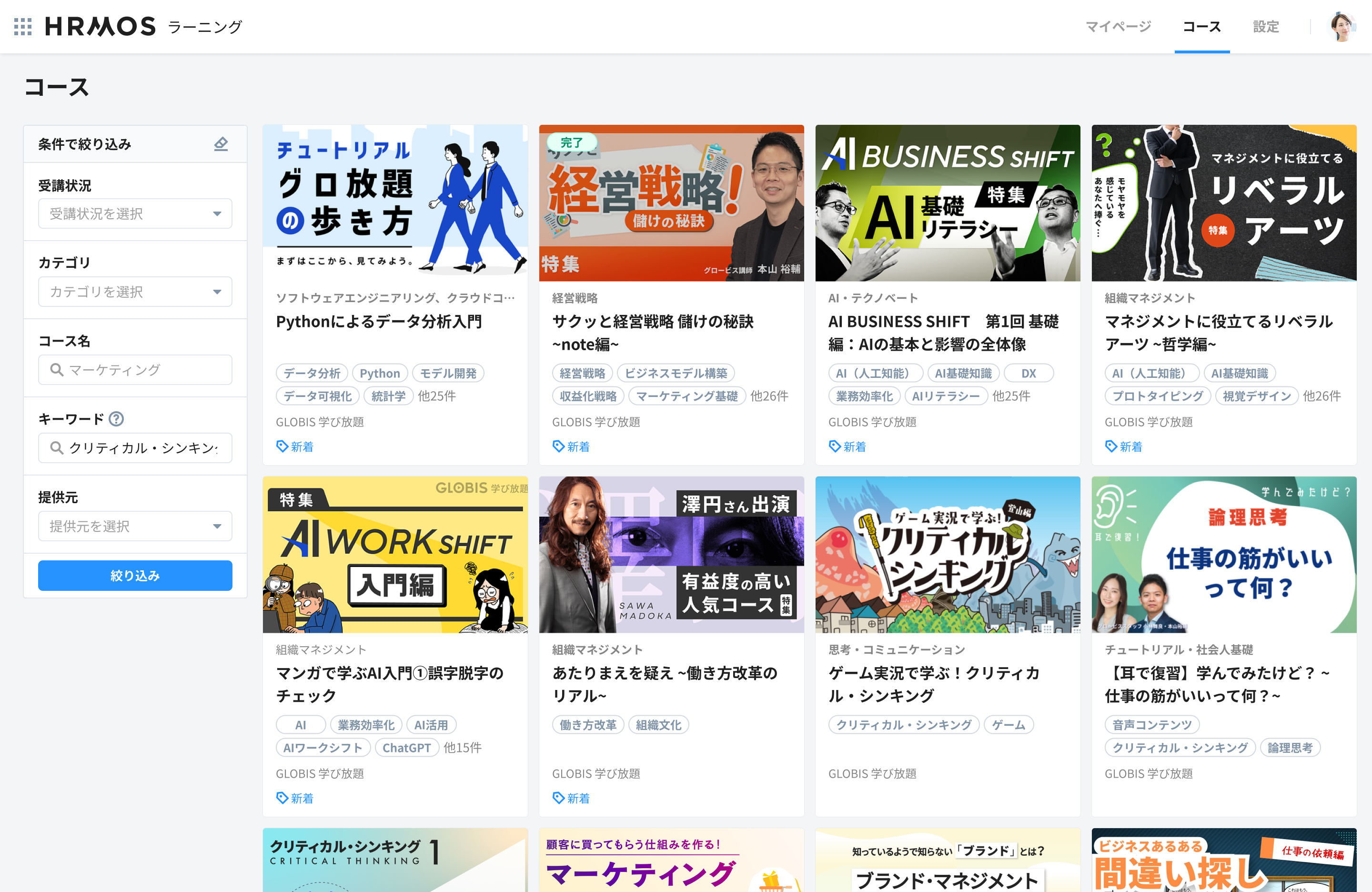Open the 受講状況 dropdown
This screenshot has height=892, width=1372.
(x=135, y=214)
